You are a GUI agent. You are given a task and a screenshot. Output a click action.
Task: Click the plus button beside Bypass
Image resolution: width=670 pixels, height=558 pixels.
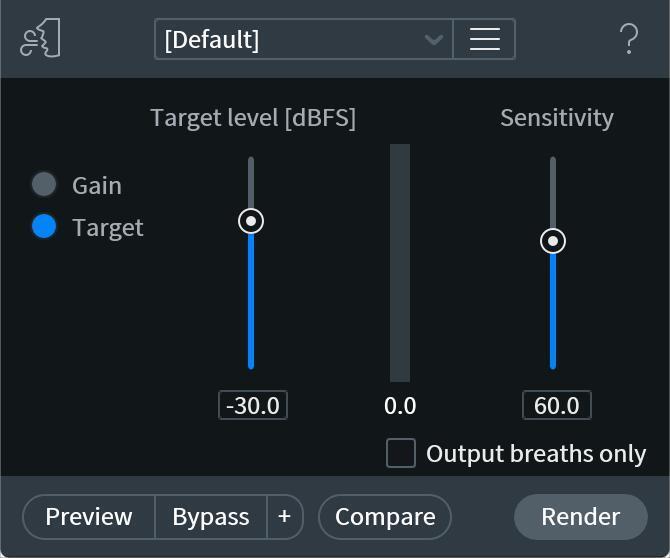coord(284,516)
